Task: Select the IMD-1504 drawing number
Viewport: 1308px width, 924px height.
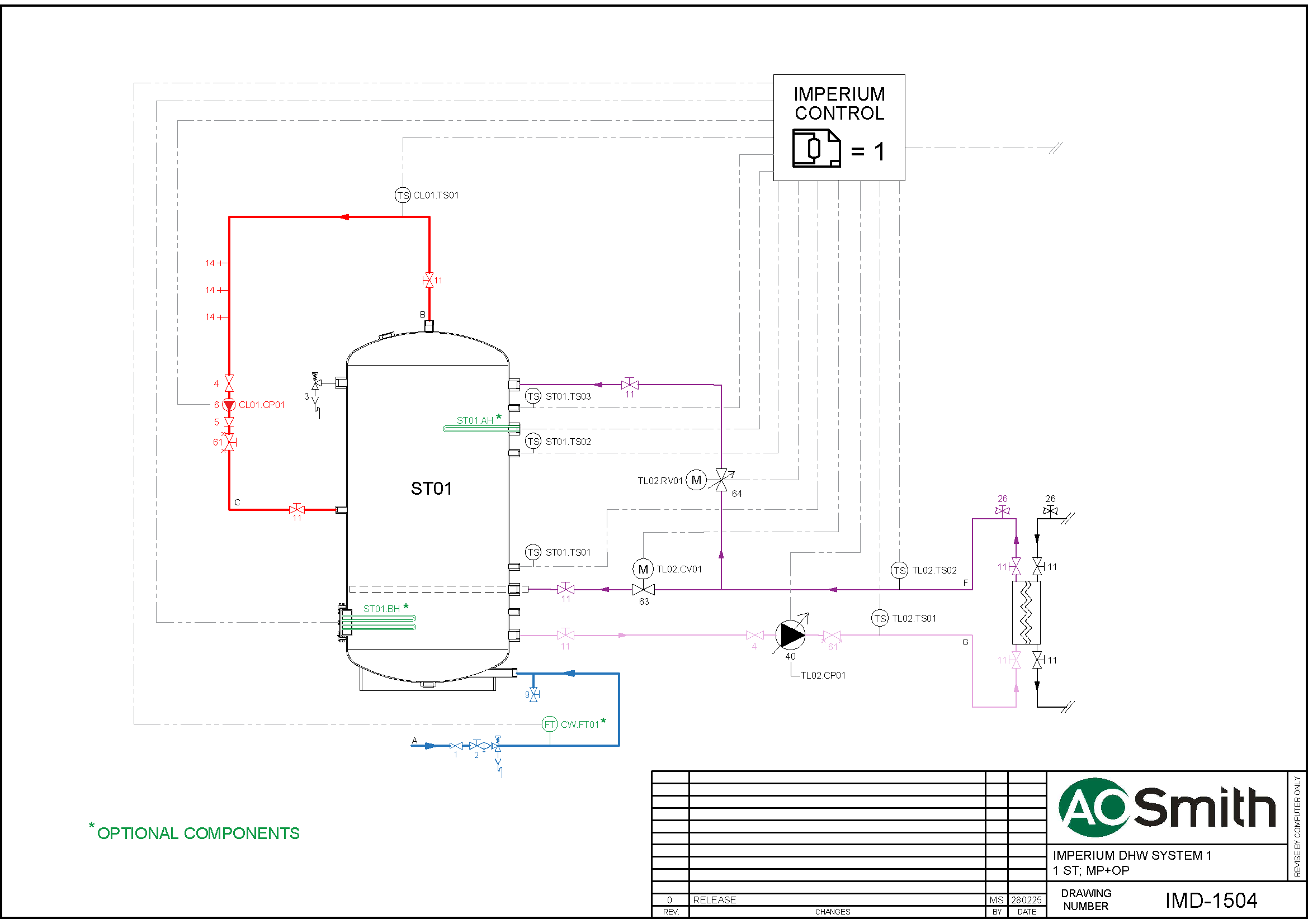Action: [1211, 900]
